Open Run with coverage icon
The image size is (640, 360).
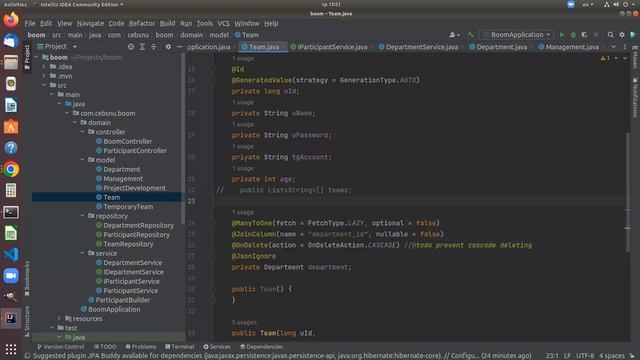[x=584, y=35]
